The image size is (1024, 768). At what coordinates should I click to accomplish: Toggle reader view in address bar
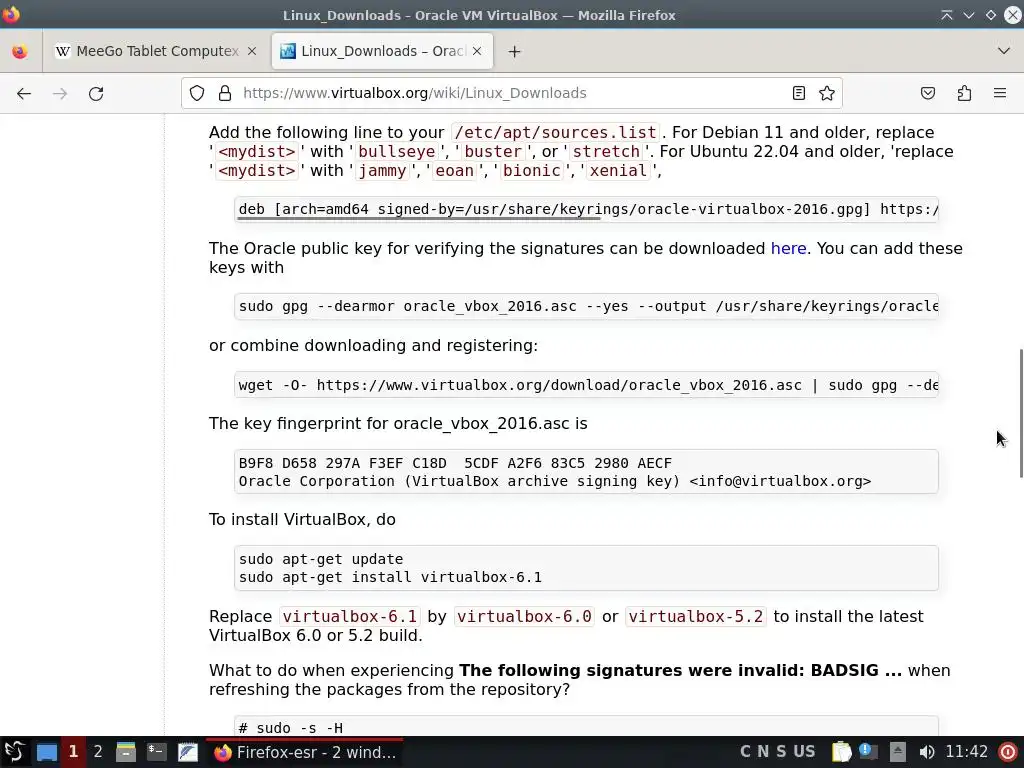point(799,93)
